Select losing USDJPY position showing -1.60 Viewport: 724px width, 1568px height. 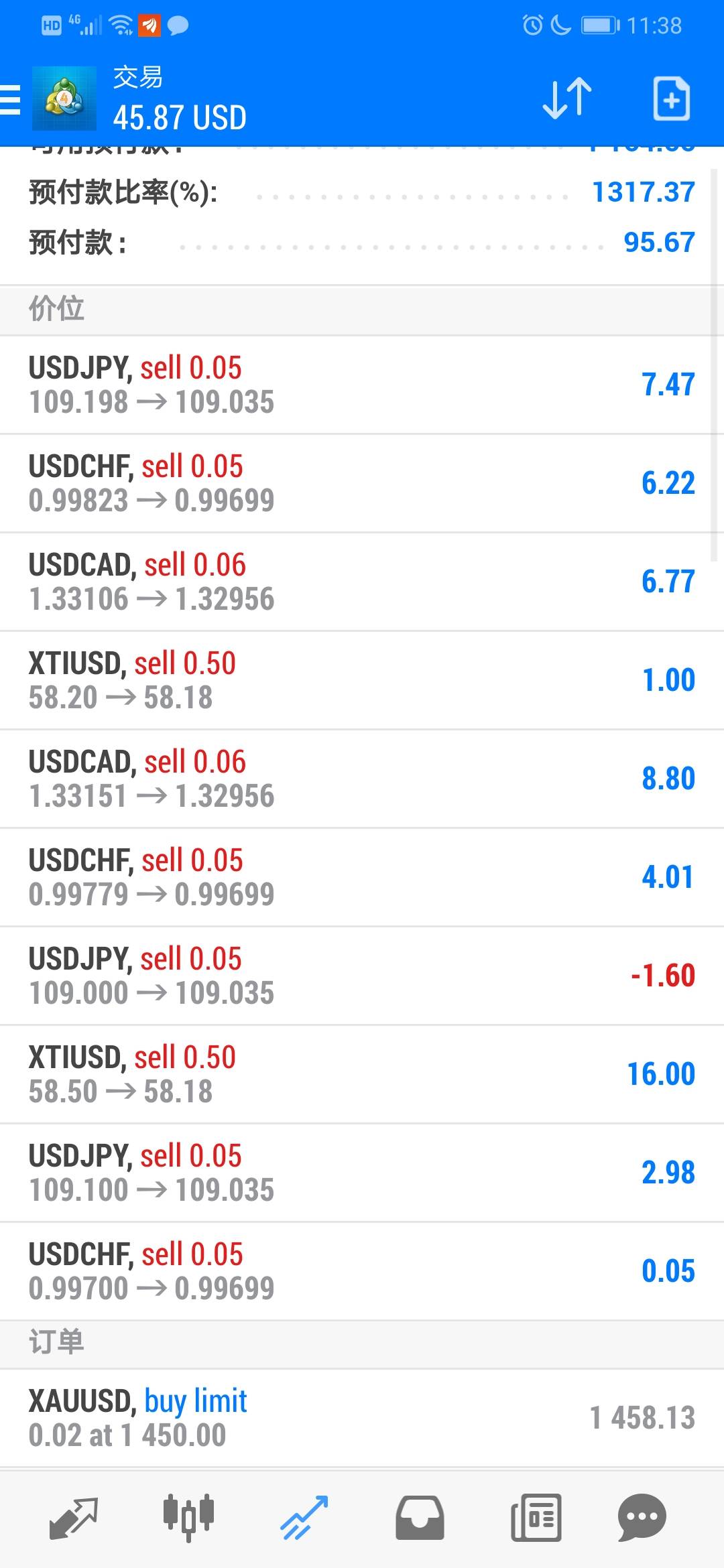(362, 976)
